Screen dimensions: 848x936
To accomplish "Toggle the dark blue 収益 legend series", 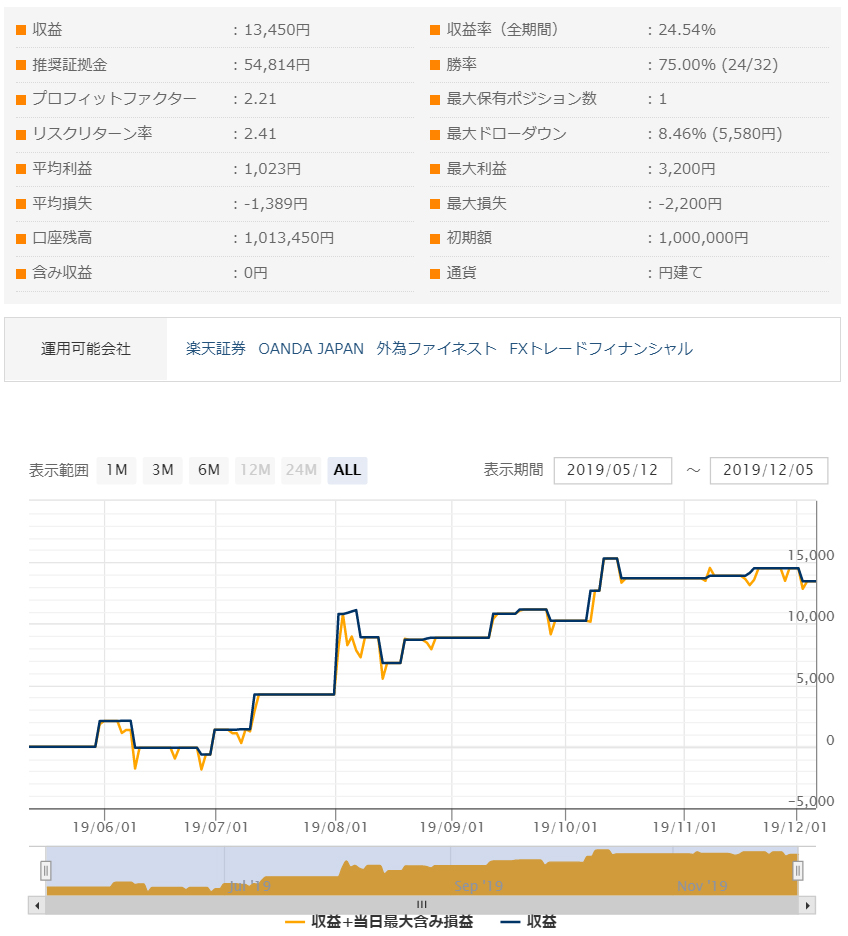I will (x=528, y=921).
